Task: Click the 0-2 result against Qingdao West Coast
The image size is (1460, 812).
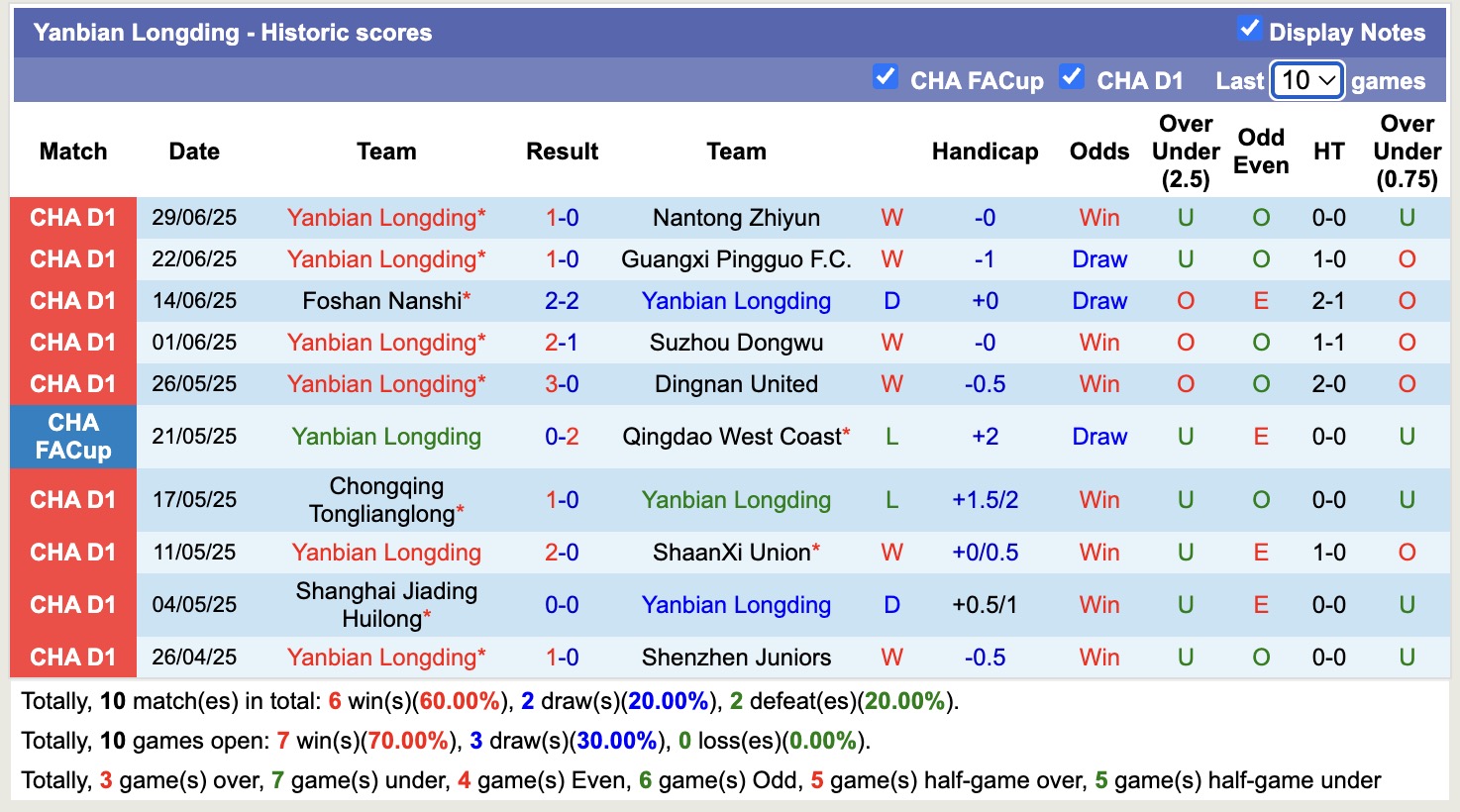Action: 562,436
